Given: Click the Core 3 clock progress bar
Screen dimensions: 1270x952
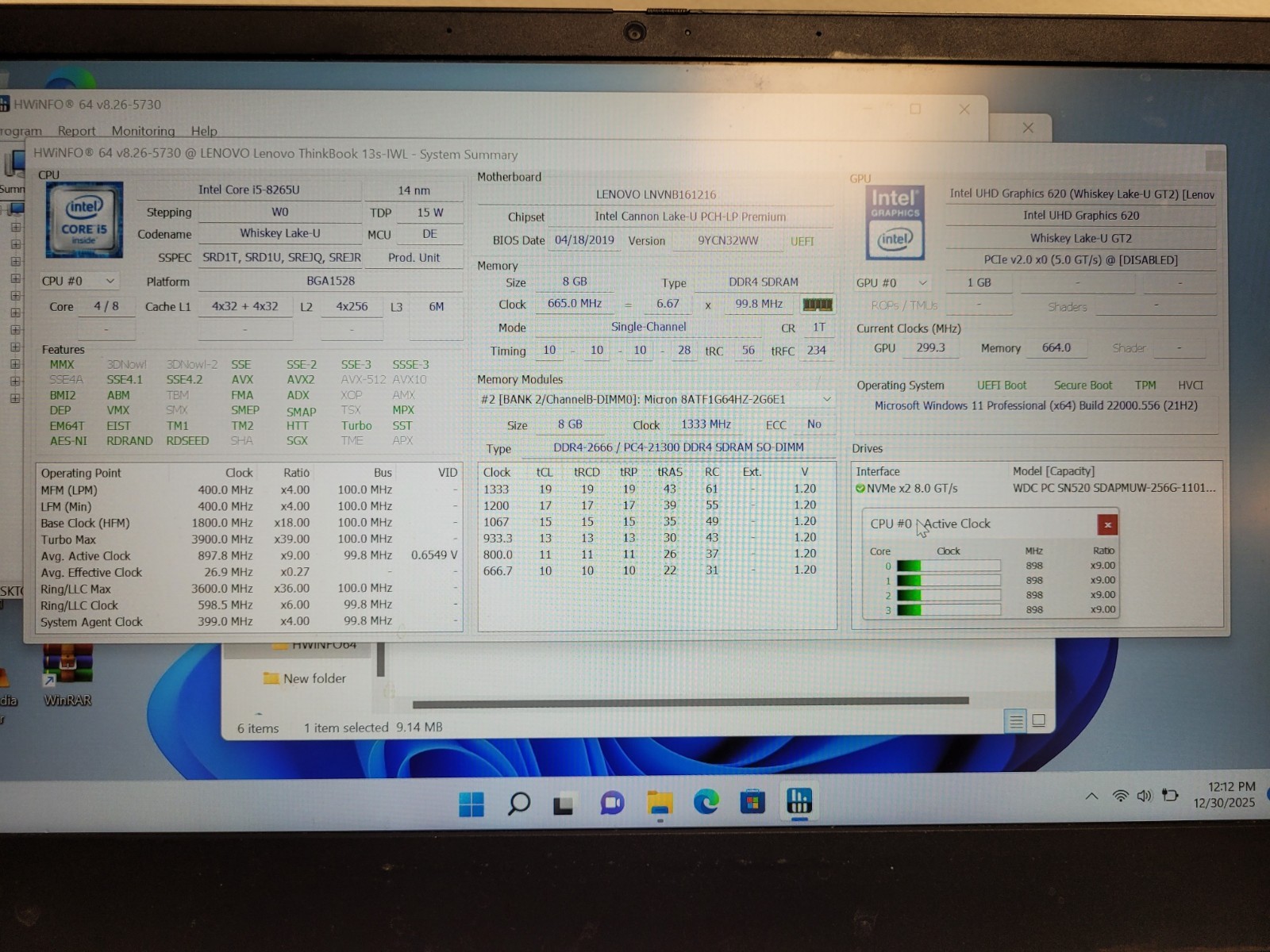Looking at the screenshot, I should coord(949,610).
